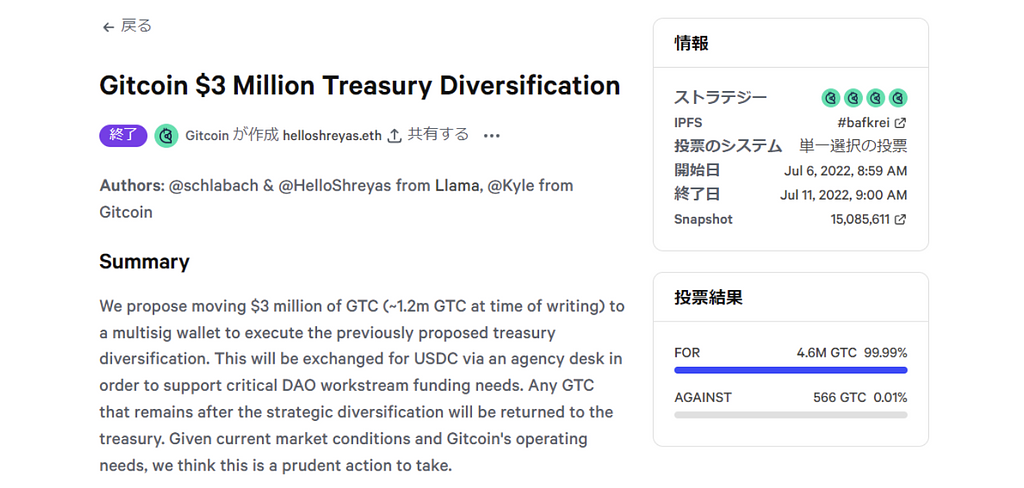Click the 戻る back link text

tap(136, 26)
